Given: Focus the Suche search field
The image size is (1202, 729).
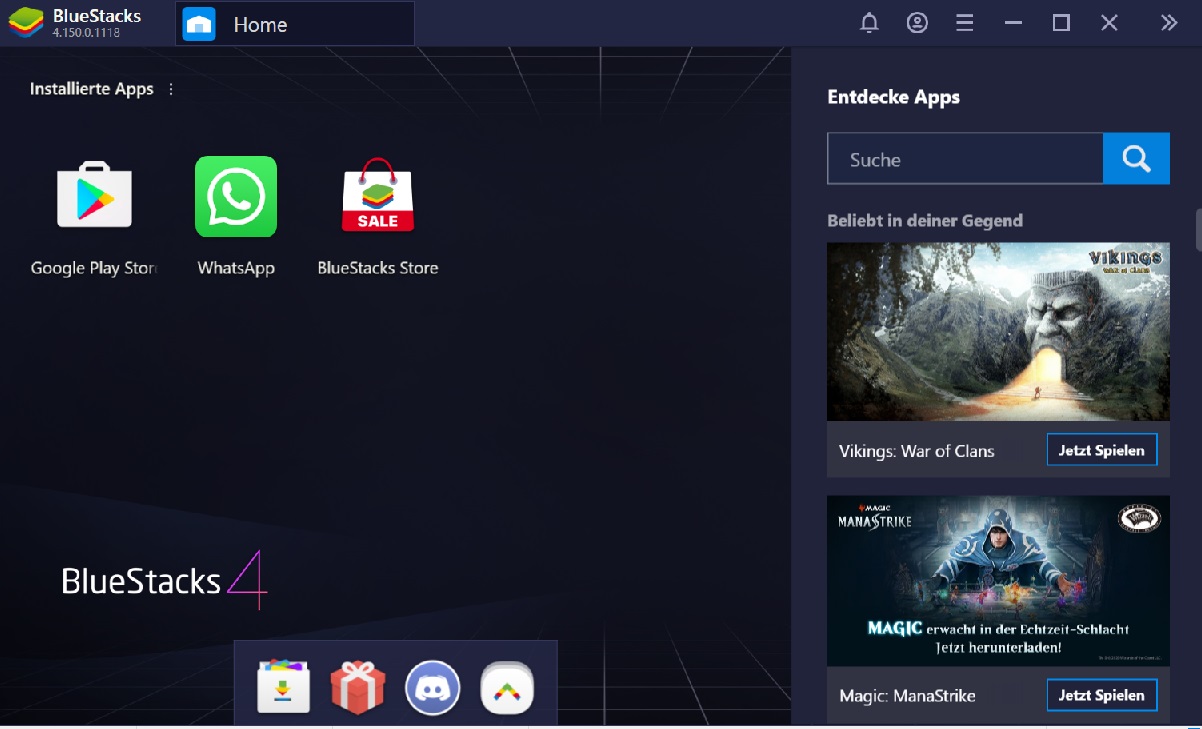Looking at the screenshot, I should point(965,158).
